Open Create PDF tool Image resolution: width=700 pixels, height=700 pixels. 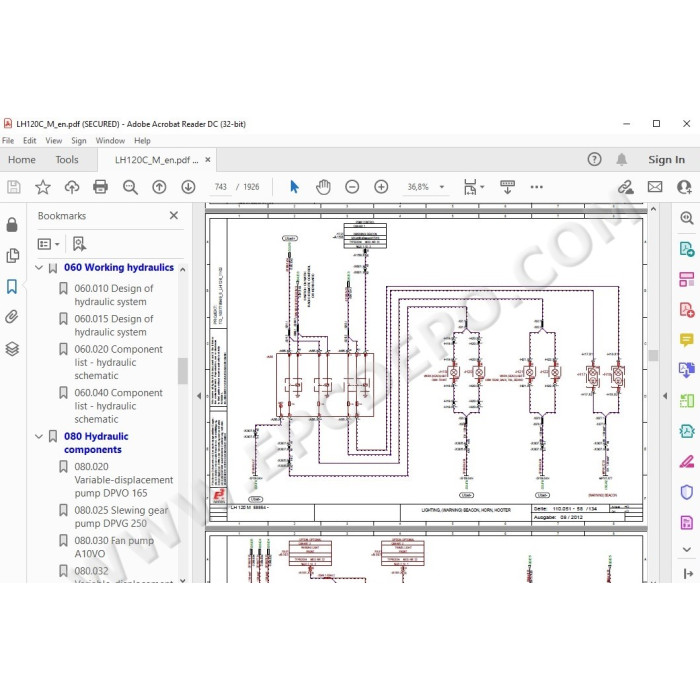(x=686, y=309)
